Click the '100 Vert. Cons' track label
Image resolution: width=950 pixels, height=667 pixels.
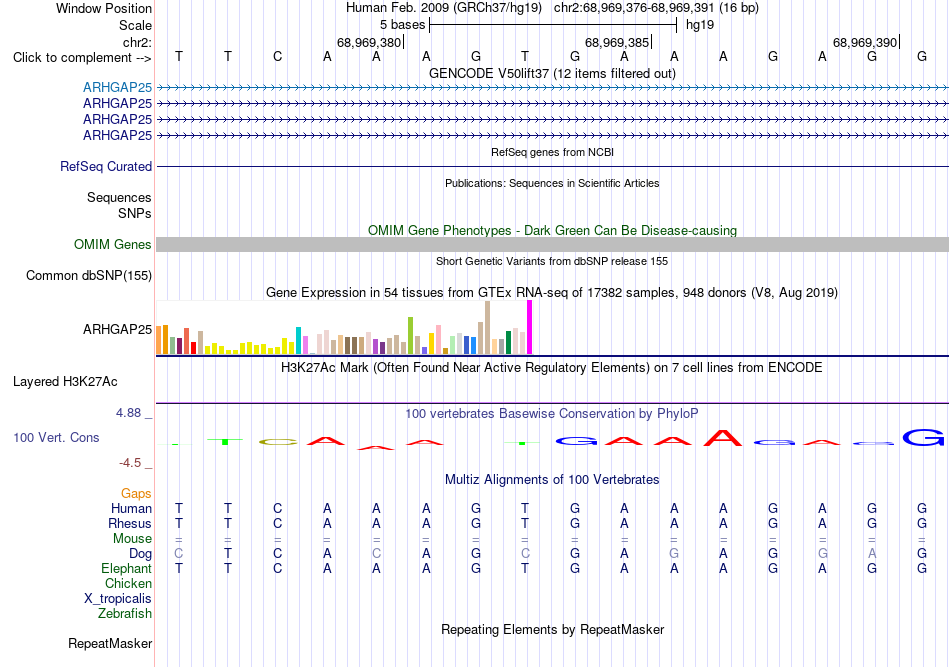pyautogui.click(x=56, y=437)
